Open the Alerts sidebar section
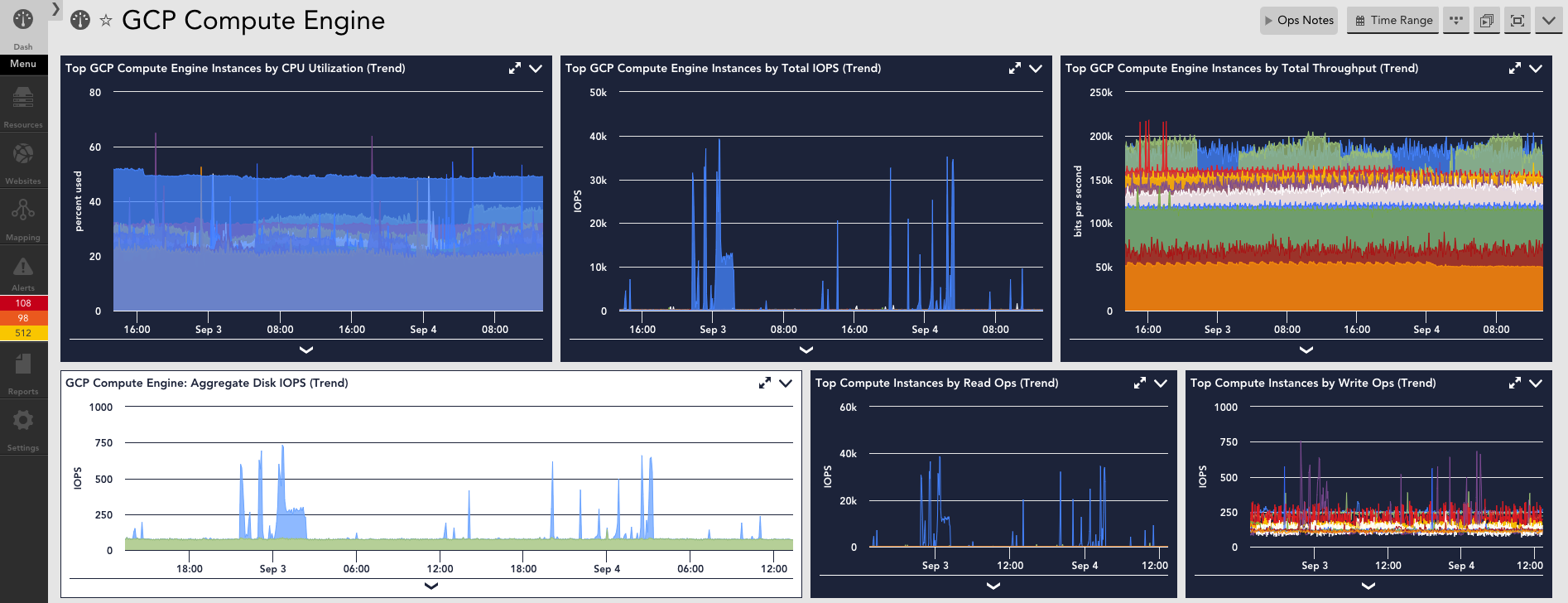The width and height of the screenshot is (1568, 603). click(x=23, y=273)
